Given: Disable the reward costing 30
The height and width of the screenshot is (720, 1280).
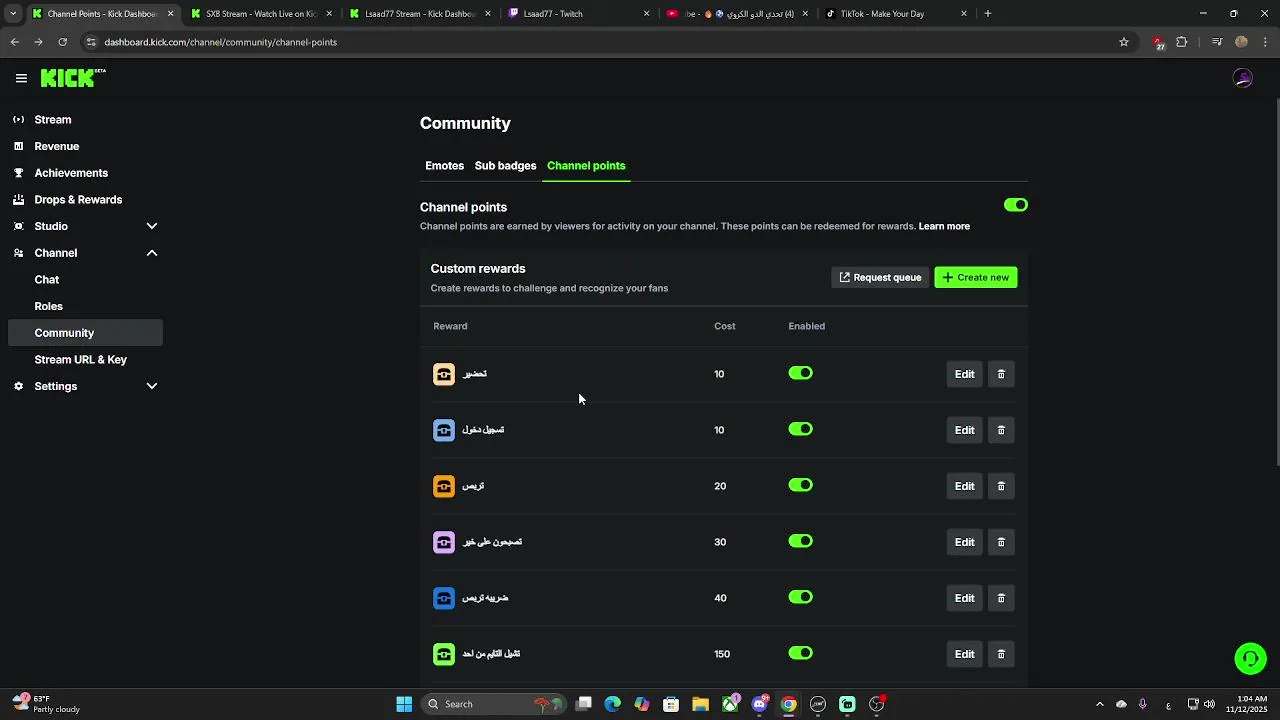Looking at the screenshot, I should [x=800, y=541].
